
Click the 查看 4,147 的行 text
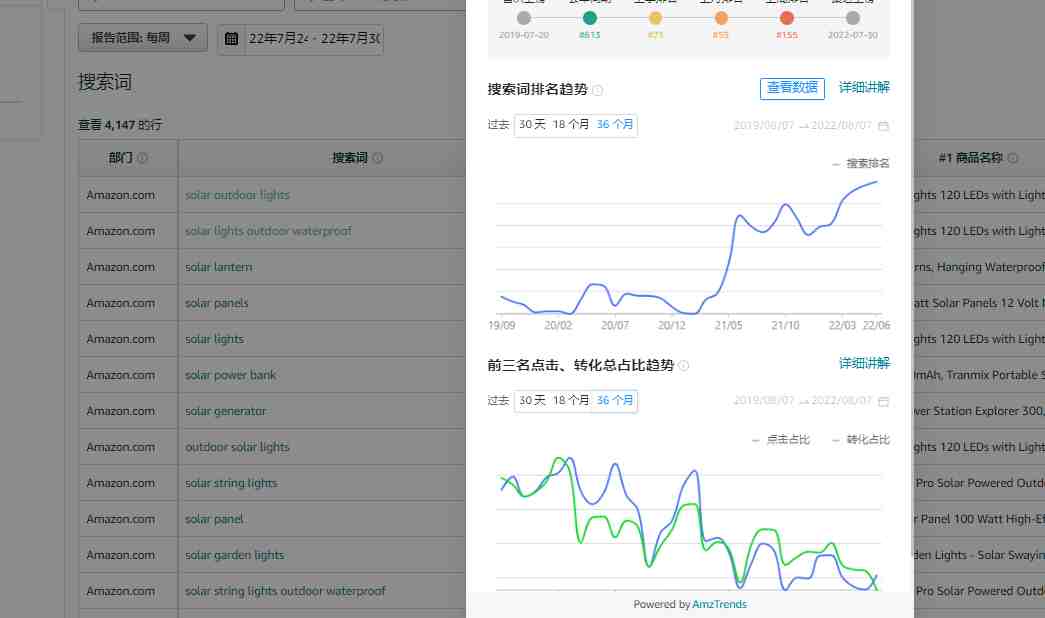[x=120, y=125]
